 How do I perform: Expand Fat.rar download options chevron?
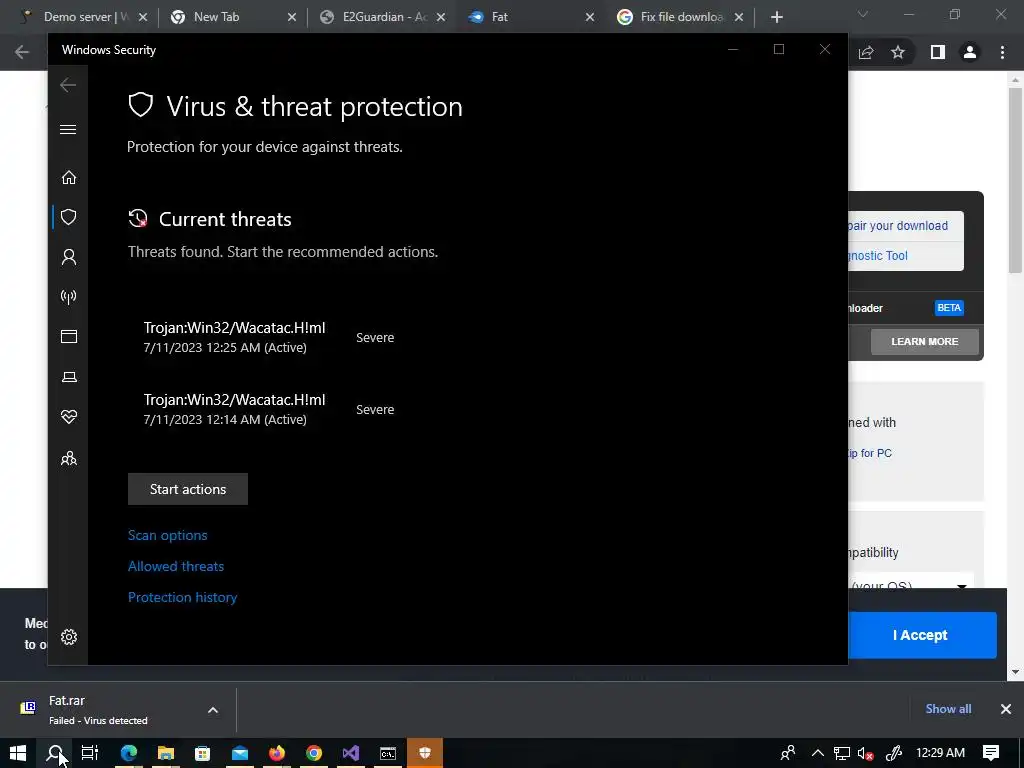tap(213, 710)
